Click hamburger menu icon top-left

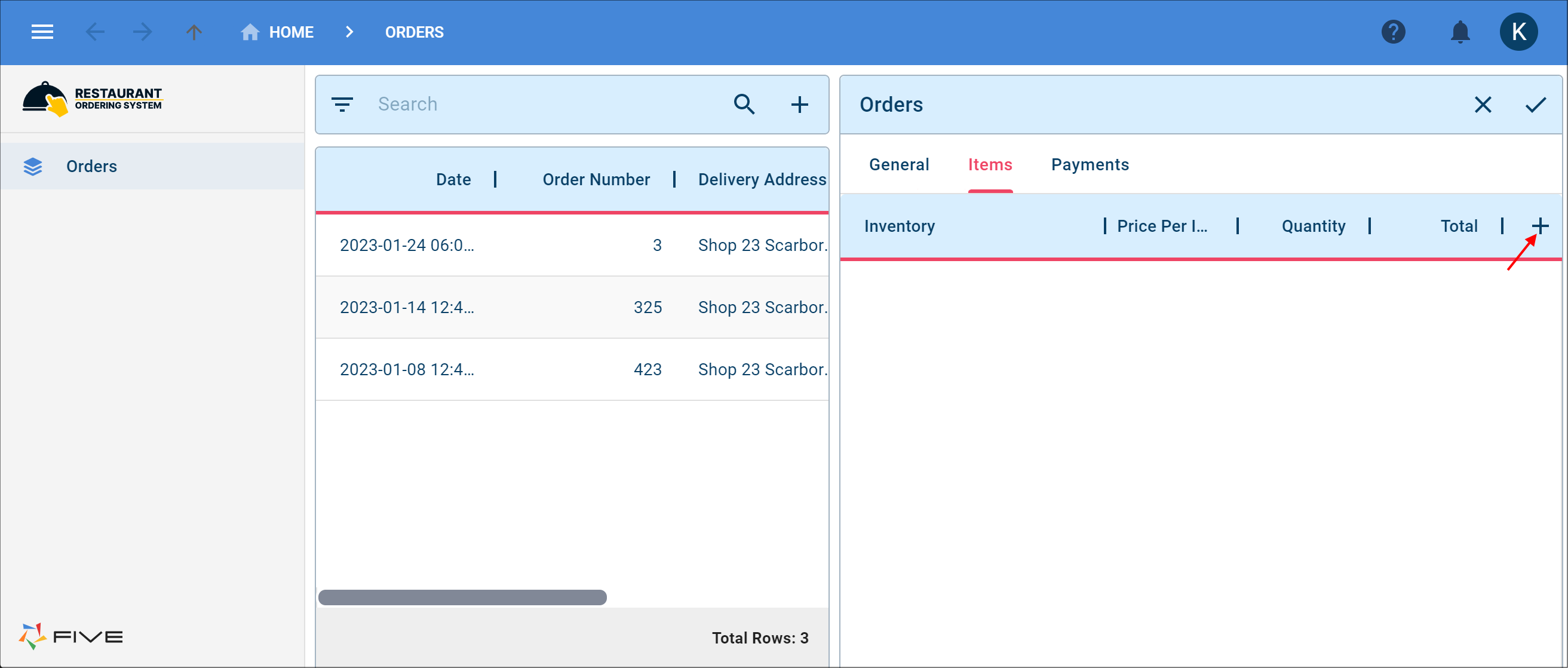click(42, 32)
